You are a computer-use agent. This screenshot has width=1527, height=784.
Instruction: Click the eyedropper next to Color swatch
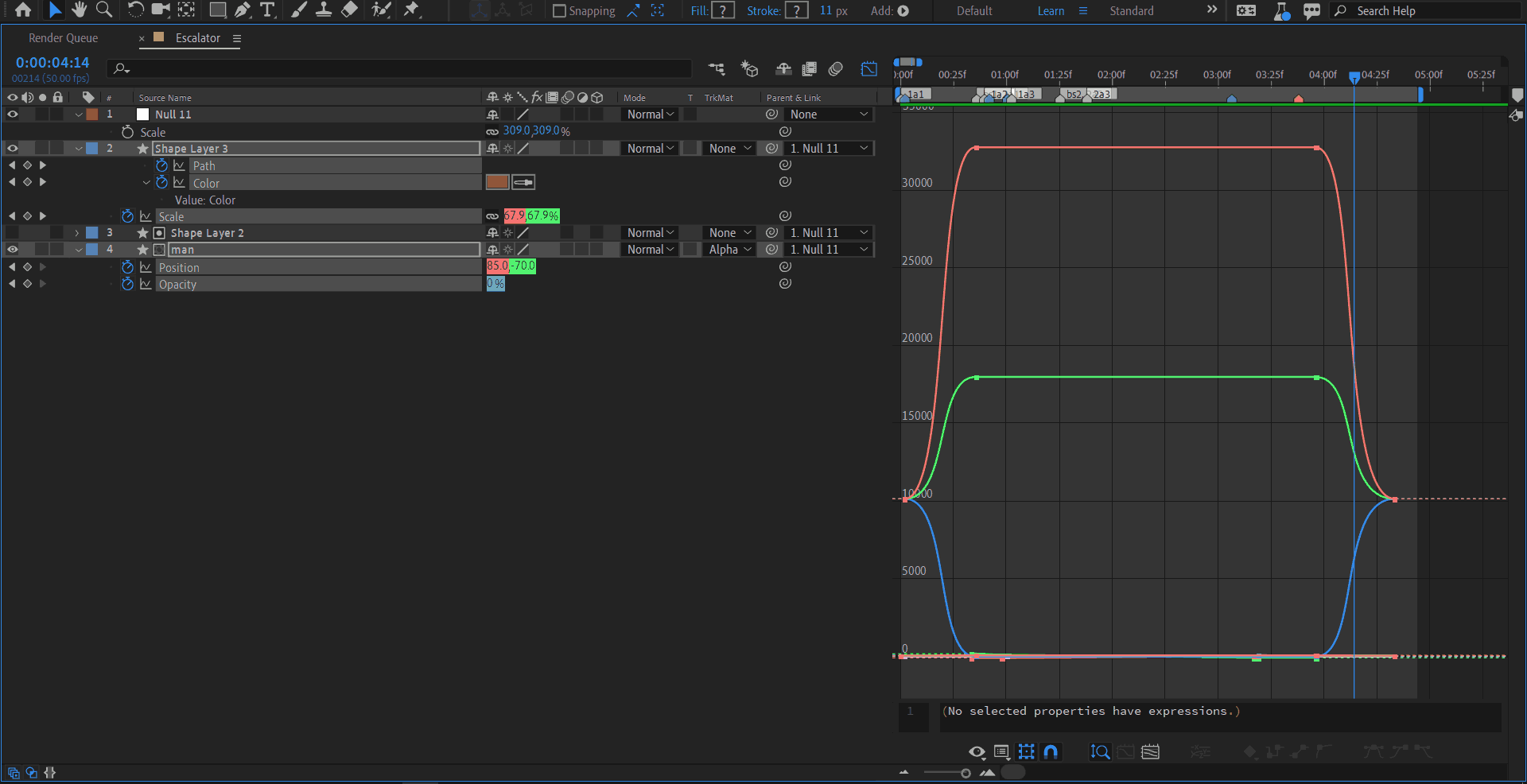click(x=523, y=182)
